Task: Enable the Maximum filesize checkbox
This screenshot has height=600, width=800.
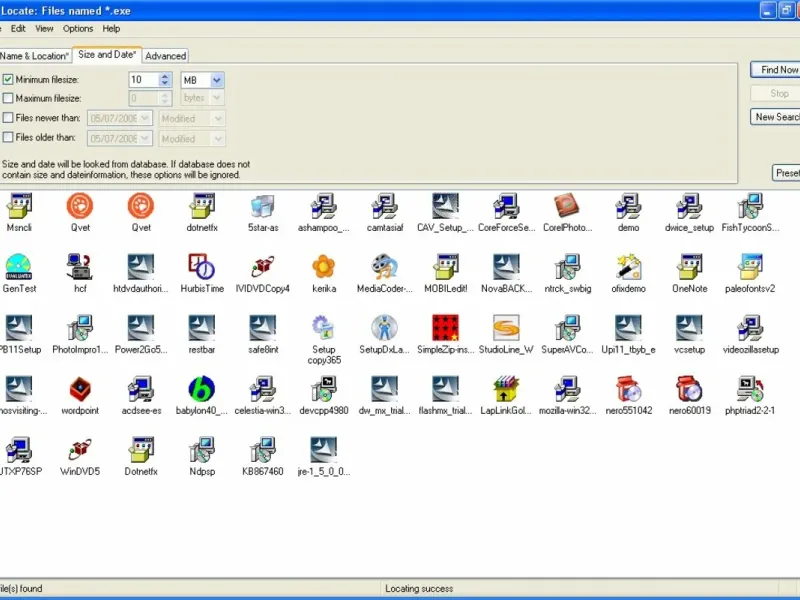Action: (8, 98)
